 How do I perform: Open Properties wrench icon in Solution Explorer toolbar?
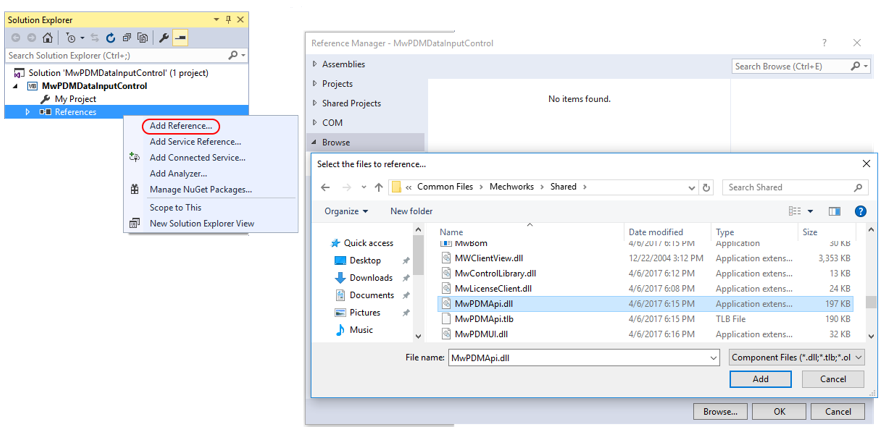(x=164, y=38)
